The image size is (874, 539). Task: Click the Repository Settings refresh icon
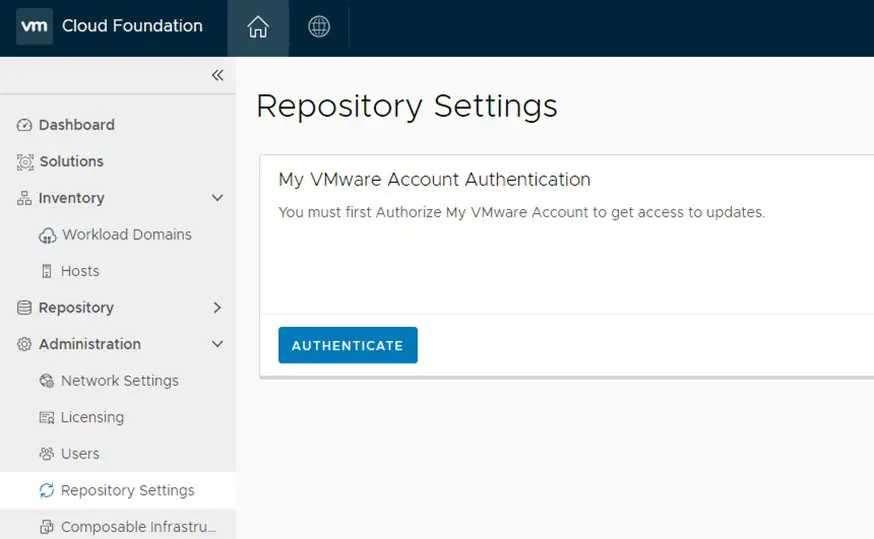click(x=47, y=490)
